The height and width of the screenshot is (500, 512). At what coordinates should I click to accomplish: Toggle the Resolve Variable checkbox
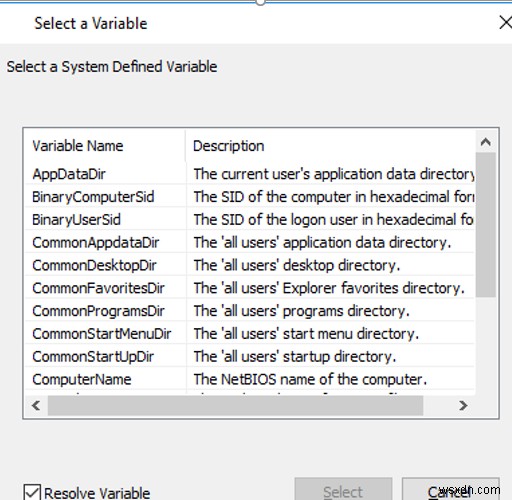[x=32, y=493]
